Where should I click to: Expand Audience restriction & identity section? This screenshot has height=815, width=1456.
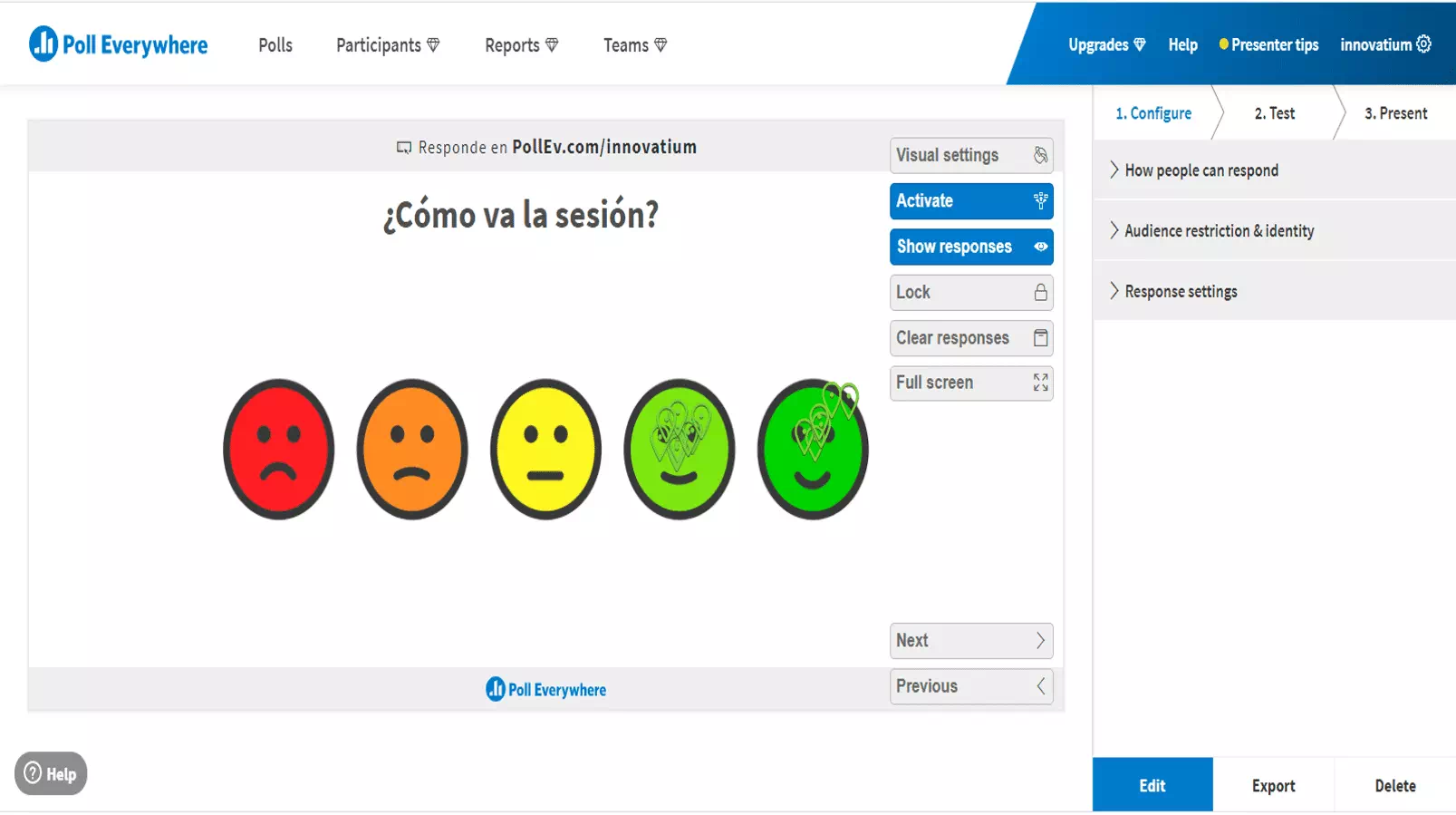(x=1219, y=231)
